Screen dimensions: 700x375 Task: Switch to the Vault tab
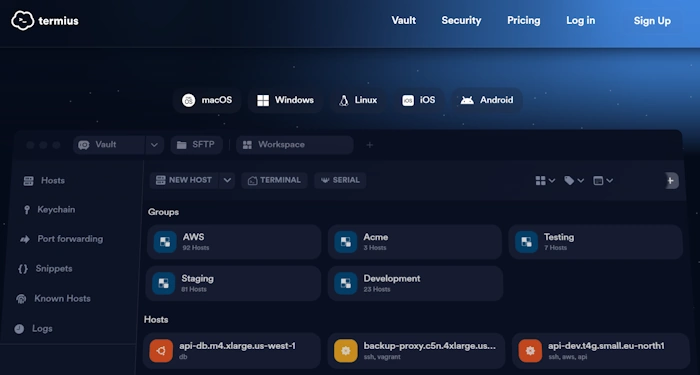coord(109,145)
